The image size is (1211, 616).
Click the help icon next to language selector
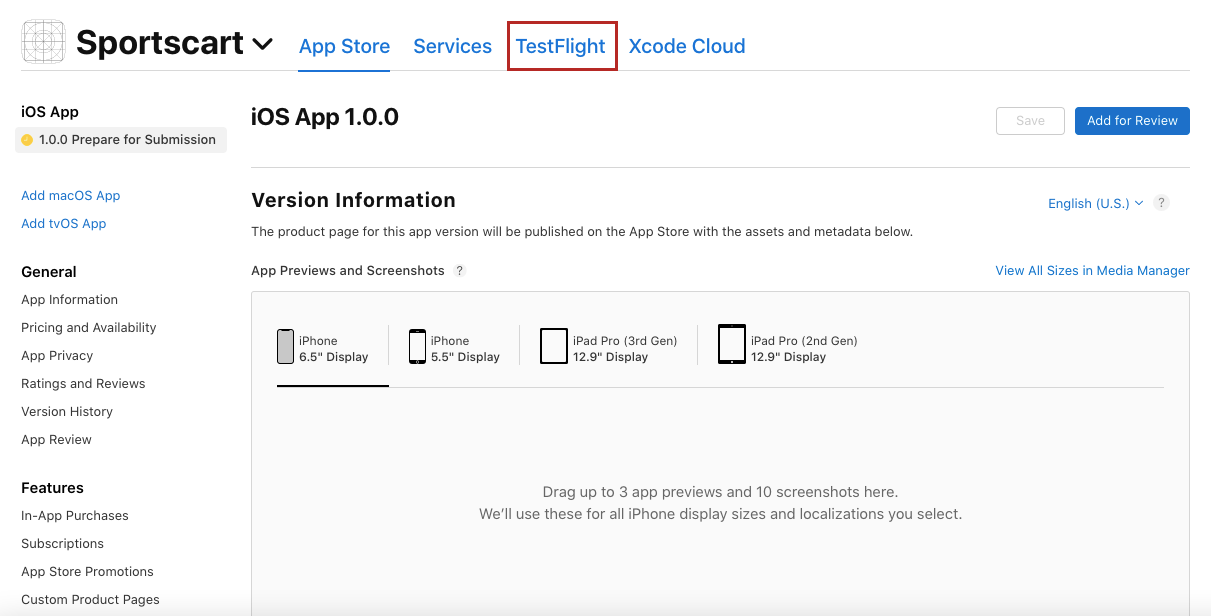click(1161, 202)
